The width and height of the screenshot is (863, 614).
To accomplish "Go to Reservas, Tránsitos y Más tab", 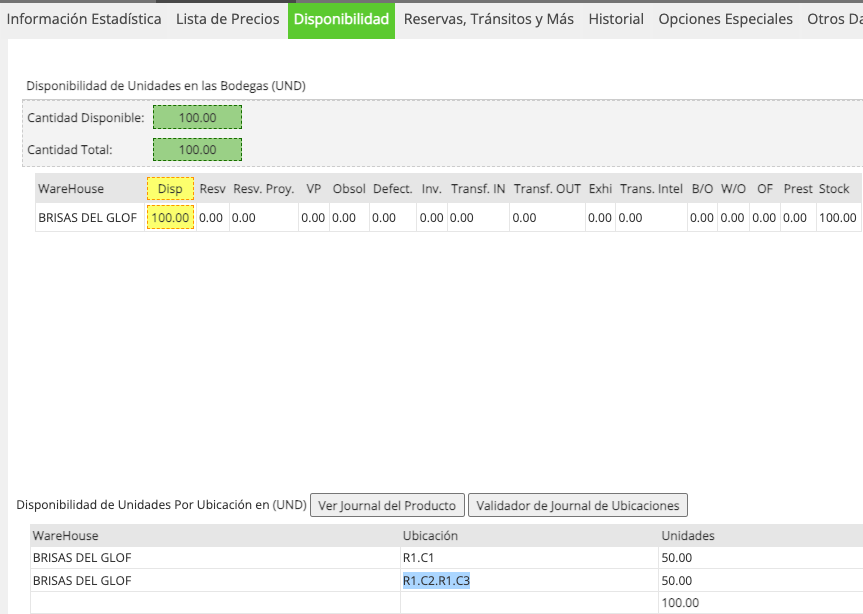I will [489, 19].
